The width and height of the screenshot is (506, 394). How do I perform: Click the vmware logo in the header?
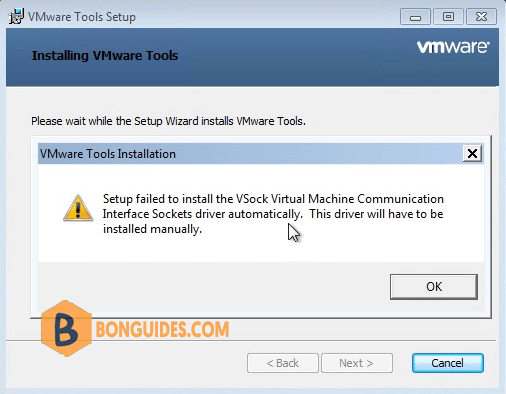(453, 47)
